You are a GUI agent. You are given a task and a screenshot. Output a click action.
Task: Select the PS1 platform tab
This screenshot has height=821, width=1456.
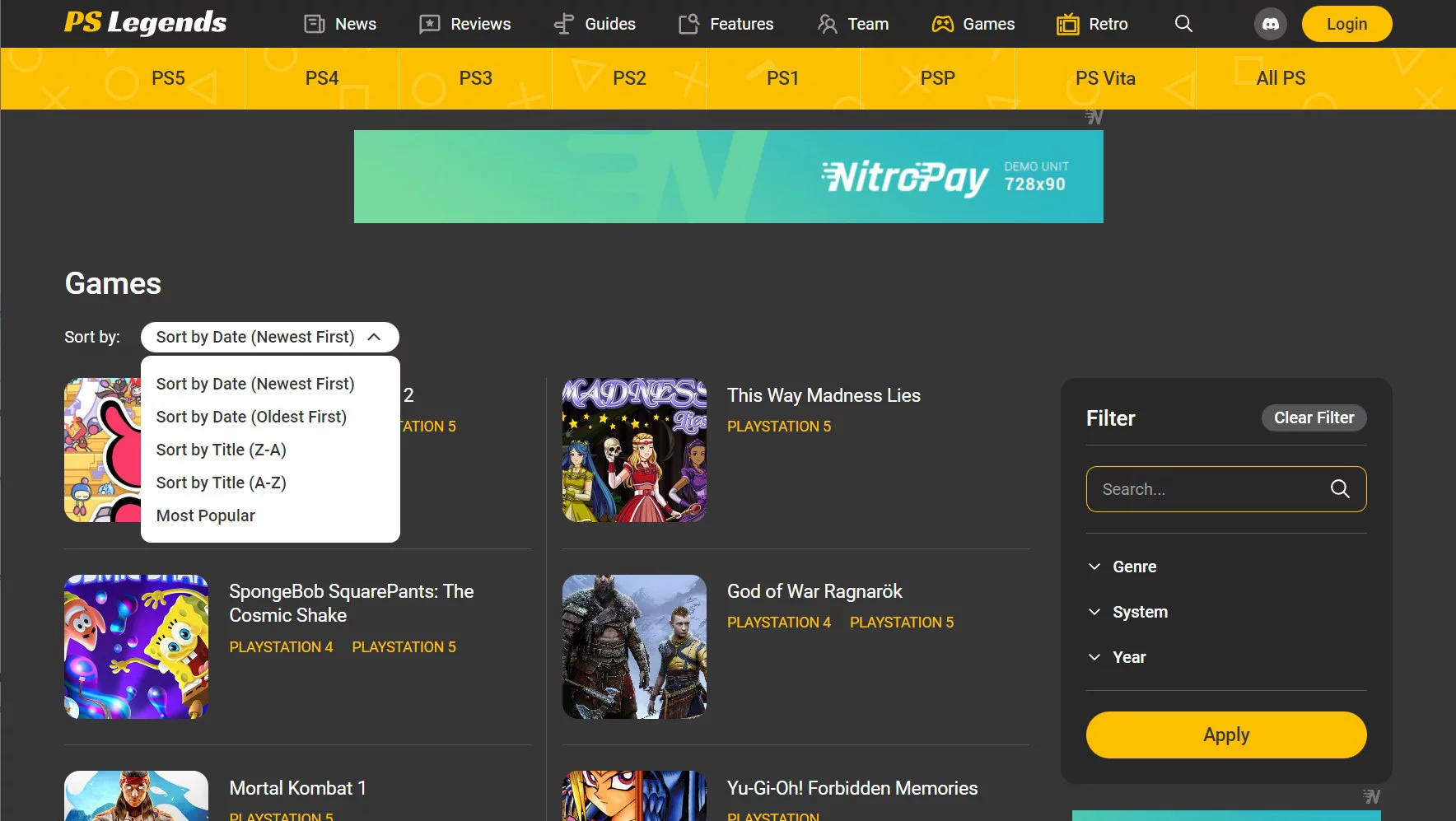coord(783,78)
